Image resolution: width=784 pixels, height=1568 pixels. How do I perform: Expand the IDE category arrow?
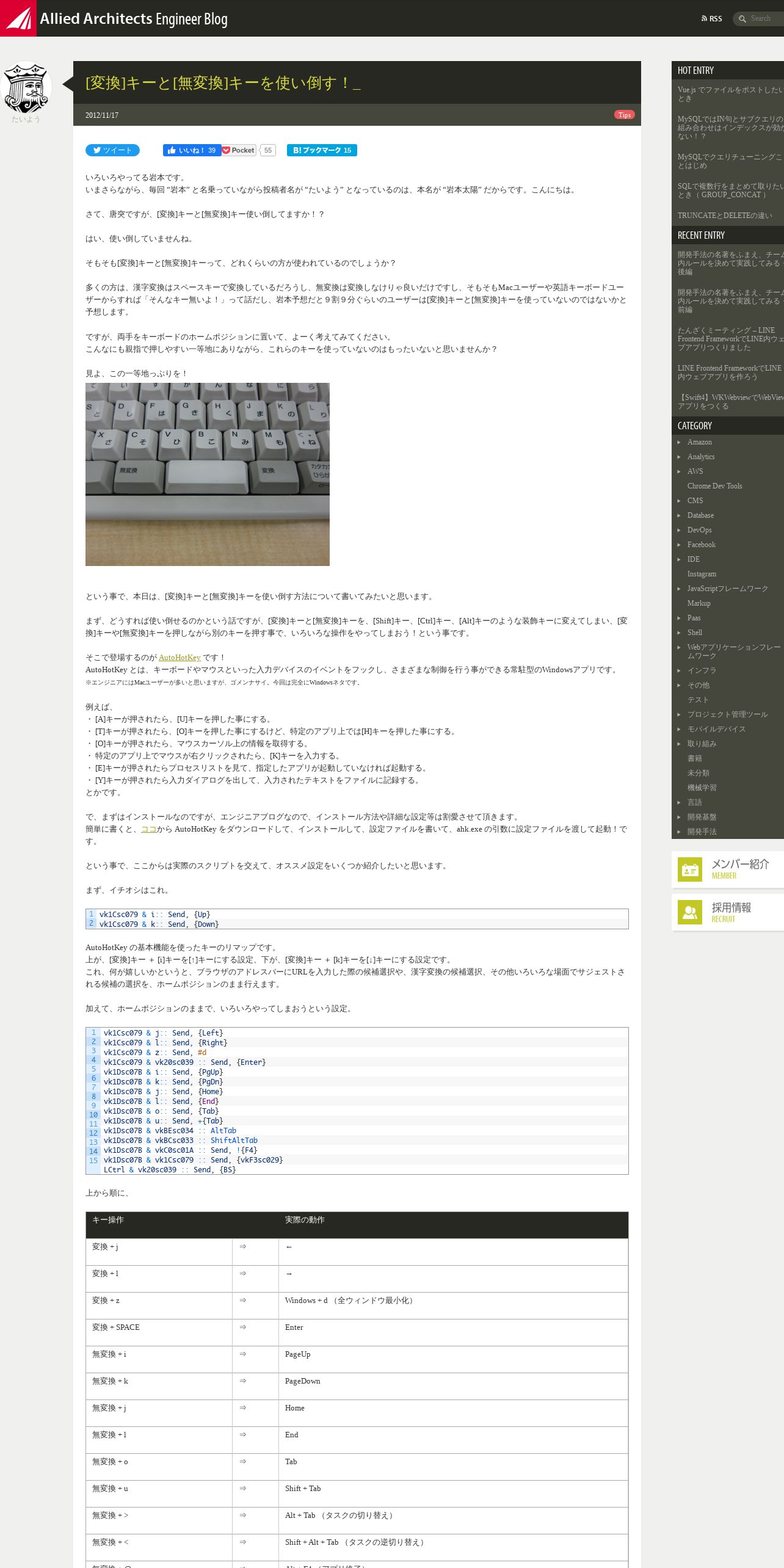[x=679, y=559]
